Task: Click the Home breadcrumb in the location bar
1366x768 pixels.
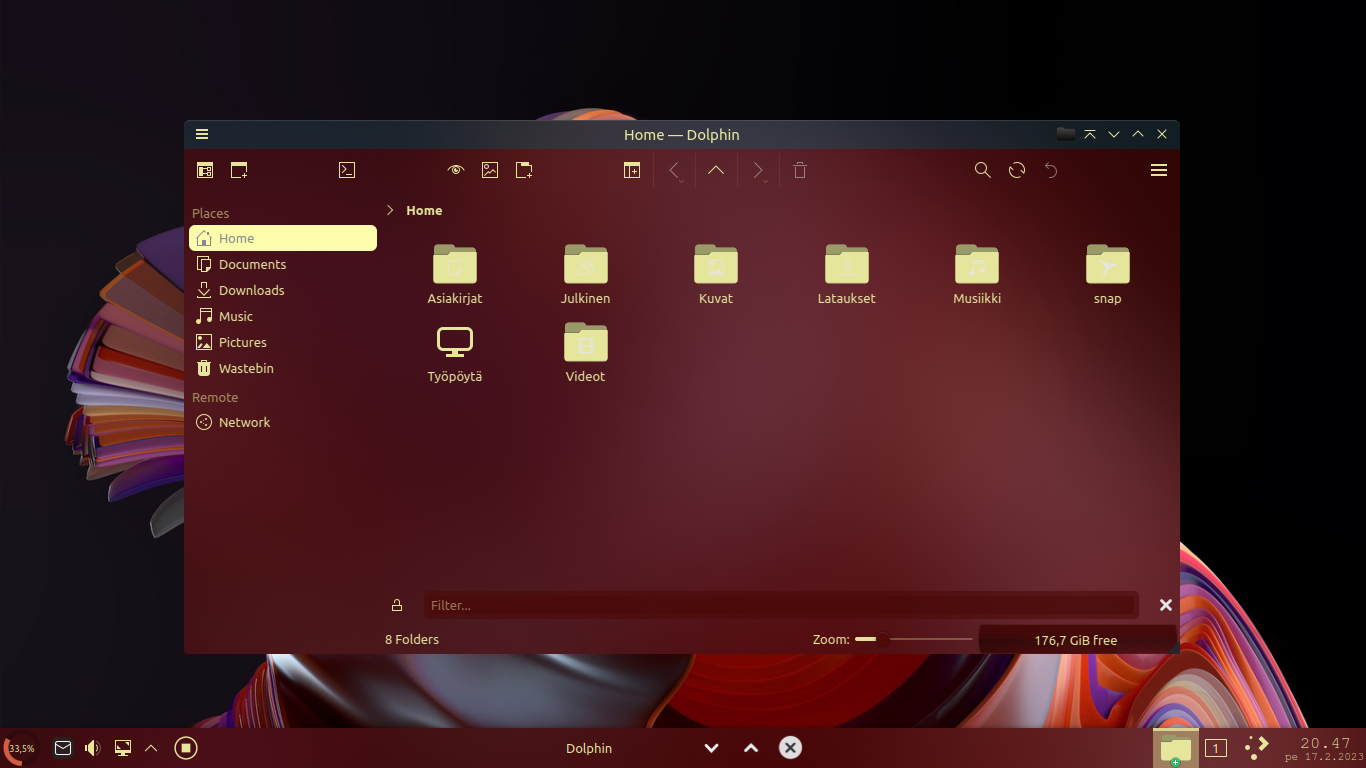Action: 424,210
